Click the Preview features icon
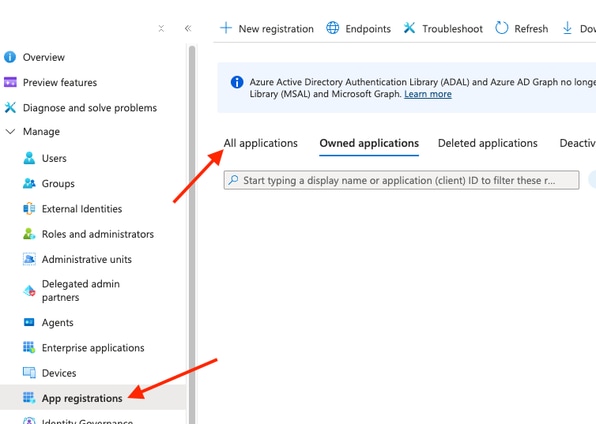The image size is (596, 424). tap(10, 82)
